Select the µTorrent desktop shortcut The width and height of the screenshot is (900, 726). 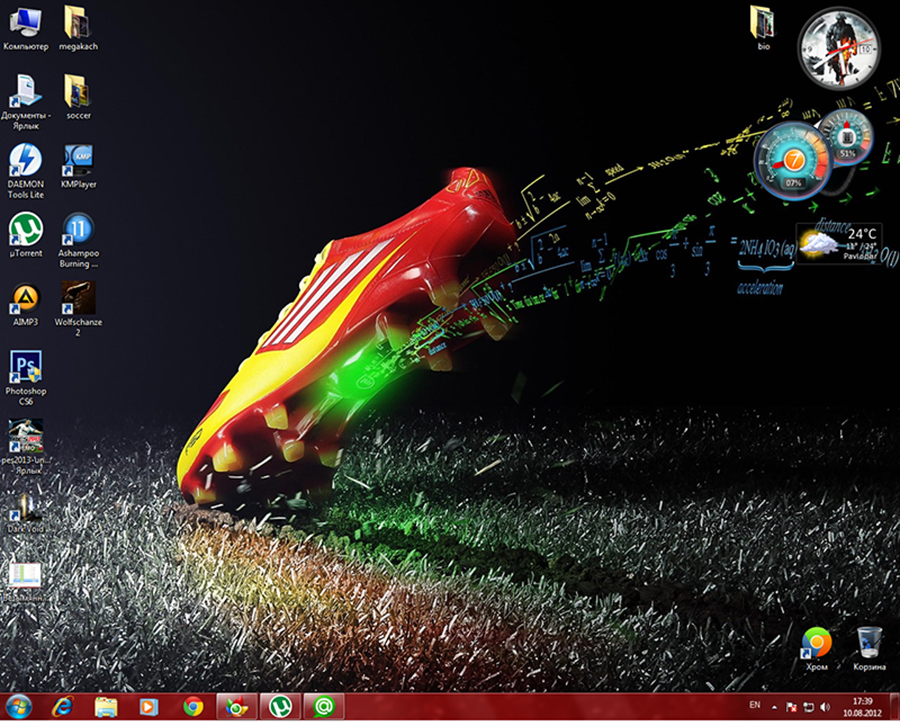pyautogui.click(x=25, y=235)
